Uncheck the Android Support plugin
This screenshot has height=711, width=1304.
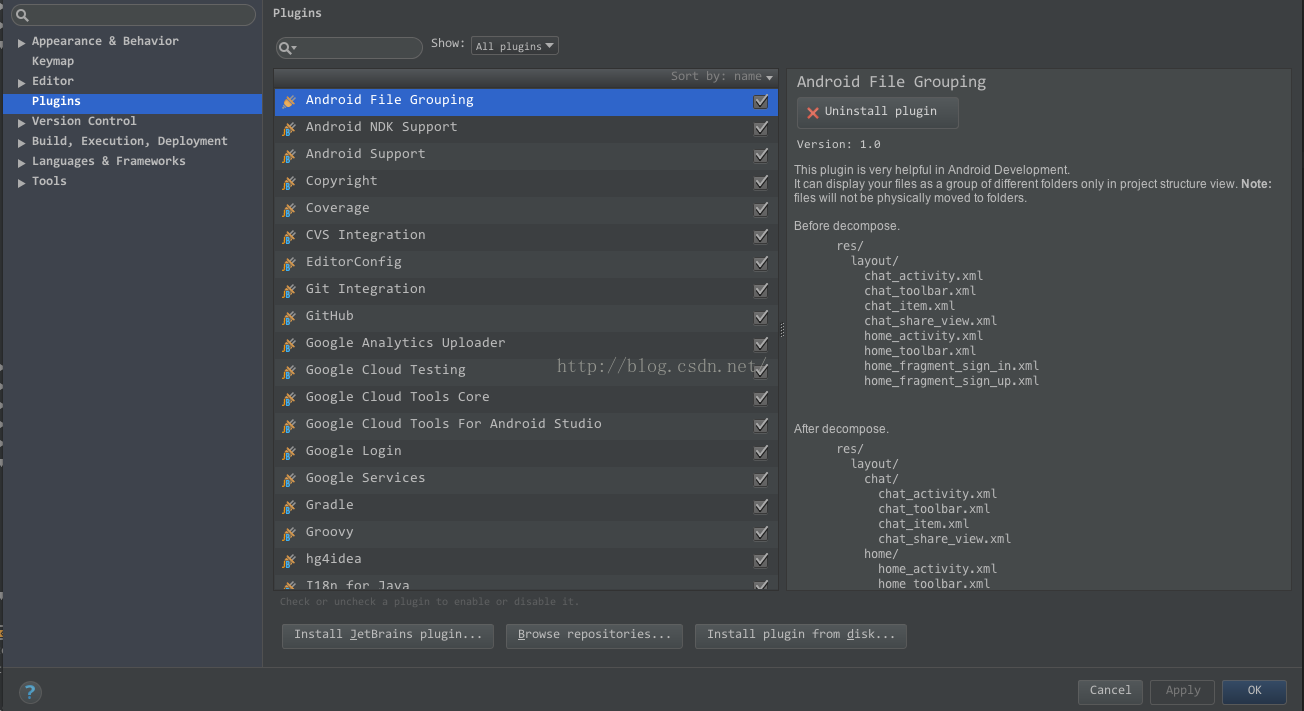pyautogui.click(x=761, y=155)
